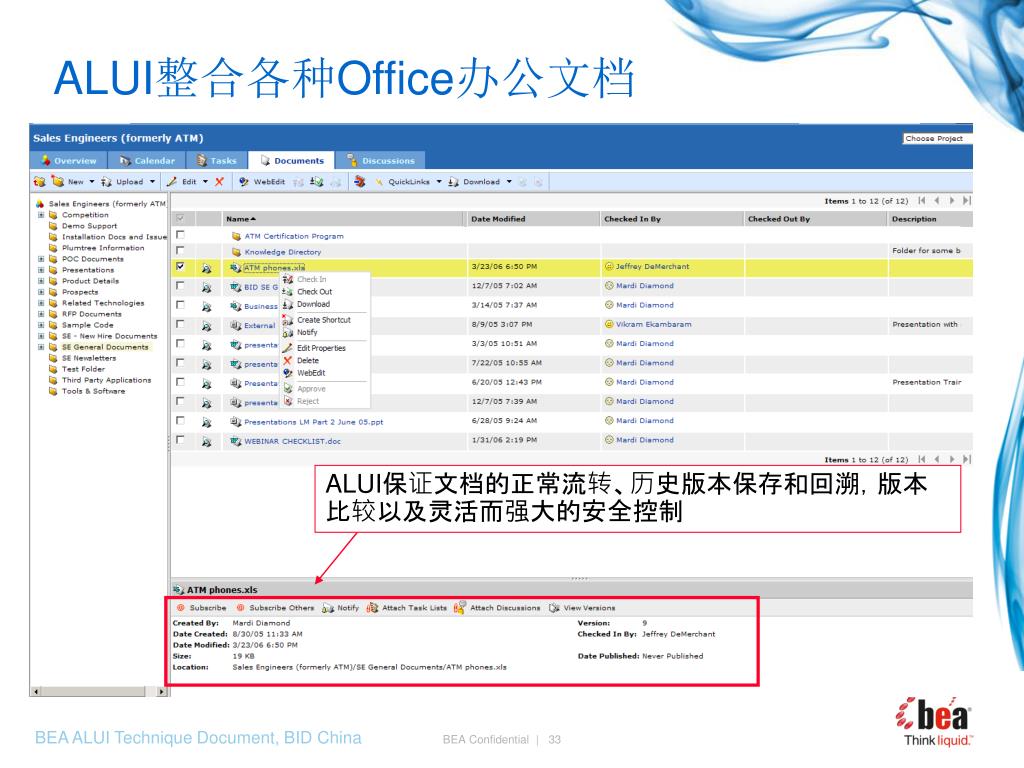Open the Presentations LM Part 2 June 05.ppt link
1024x768 pixels.
314,423
